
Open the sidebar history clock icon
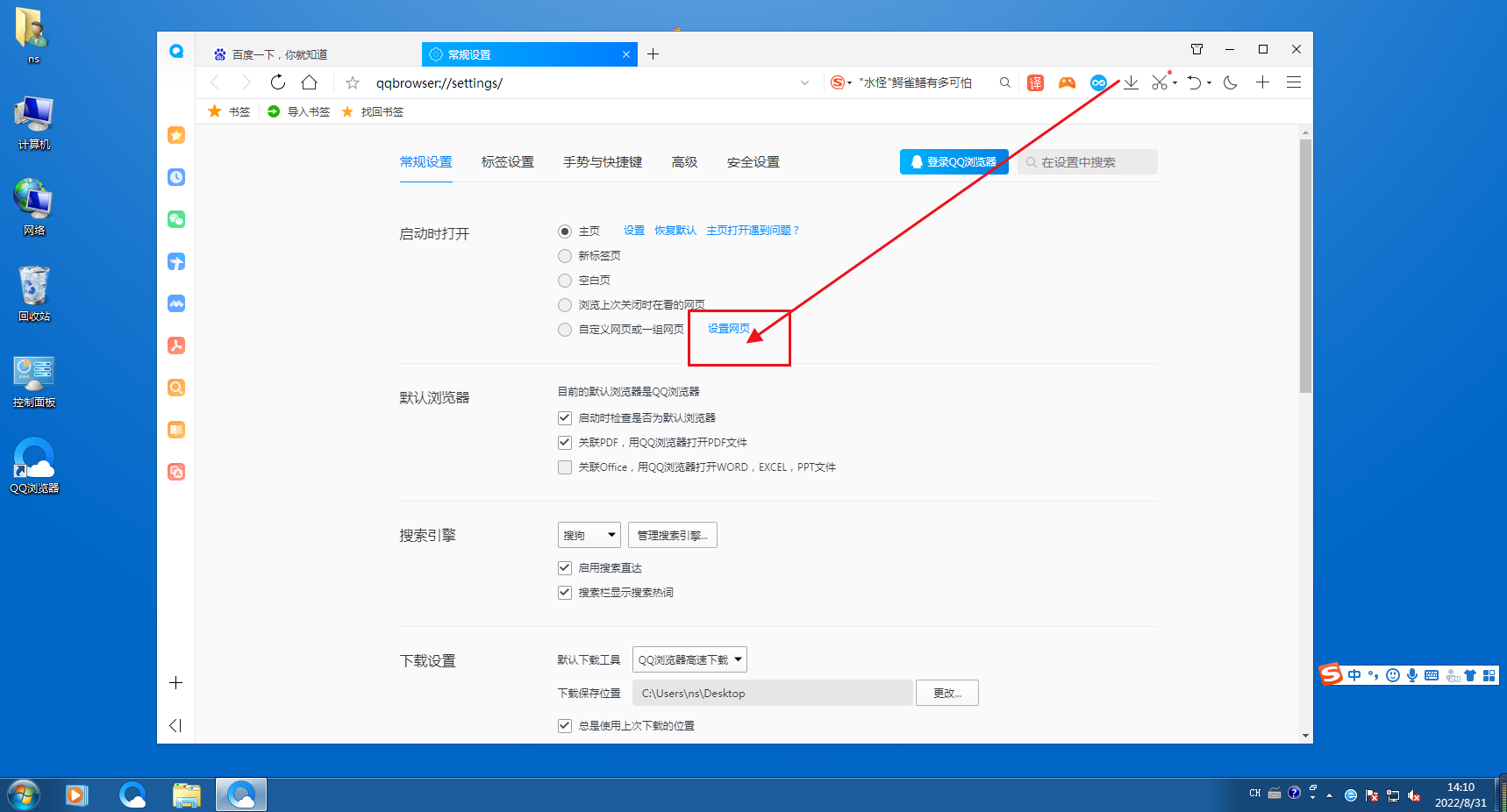tap(176, 177)
